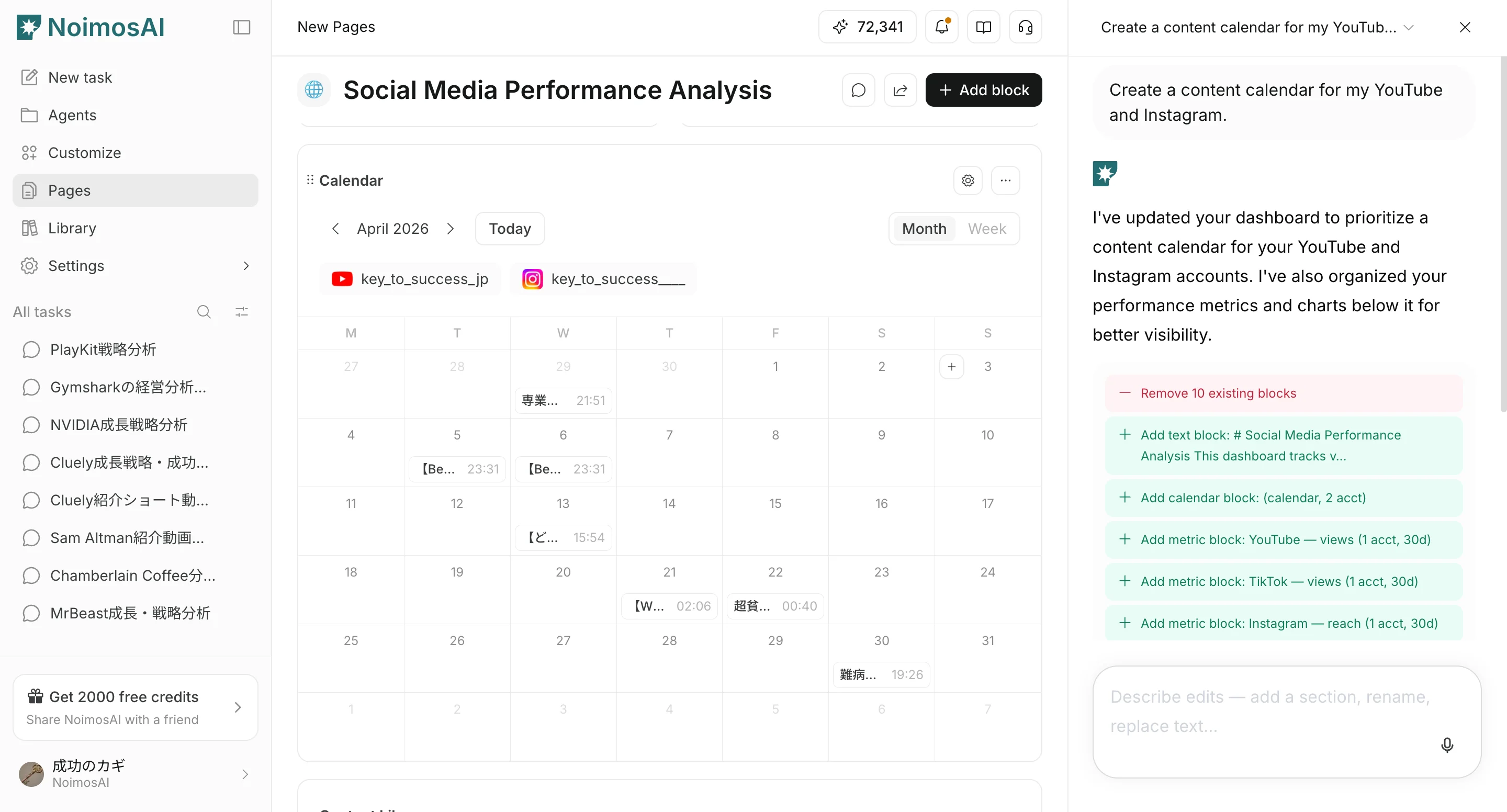
Task: Open the April 29 event at 21:51
Action: pyautogui.click(x=564, y=400)
